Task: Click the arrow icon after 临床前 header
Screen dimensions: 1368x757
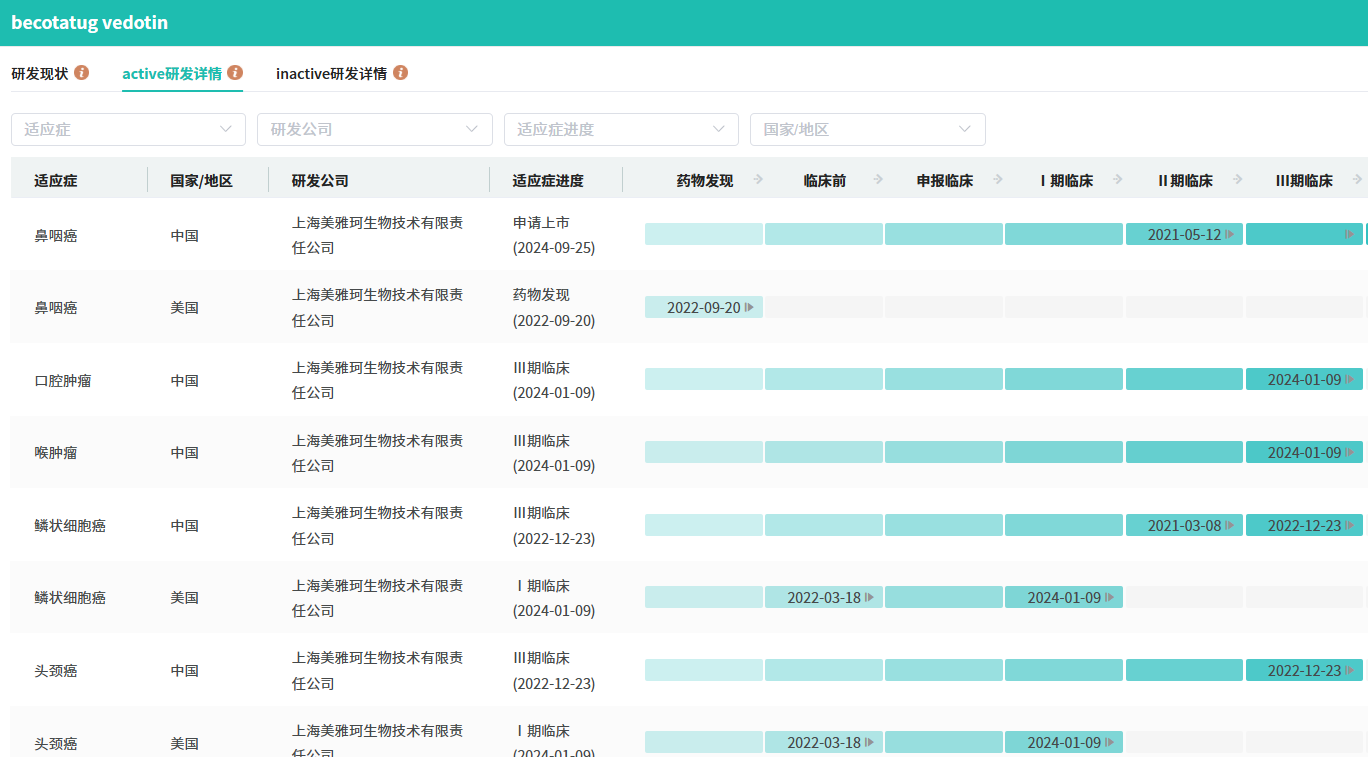Action: 878,180
